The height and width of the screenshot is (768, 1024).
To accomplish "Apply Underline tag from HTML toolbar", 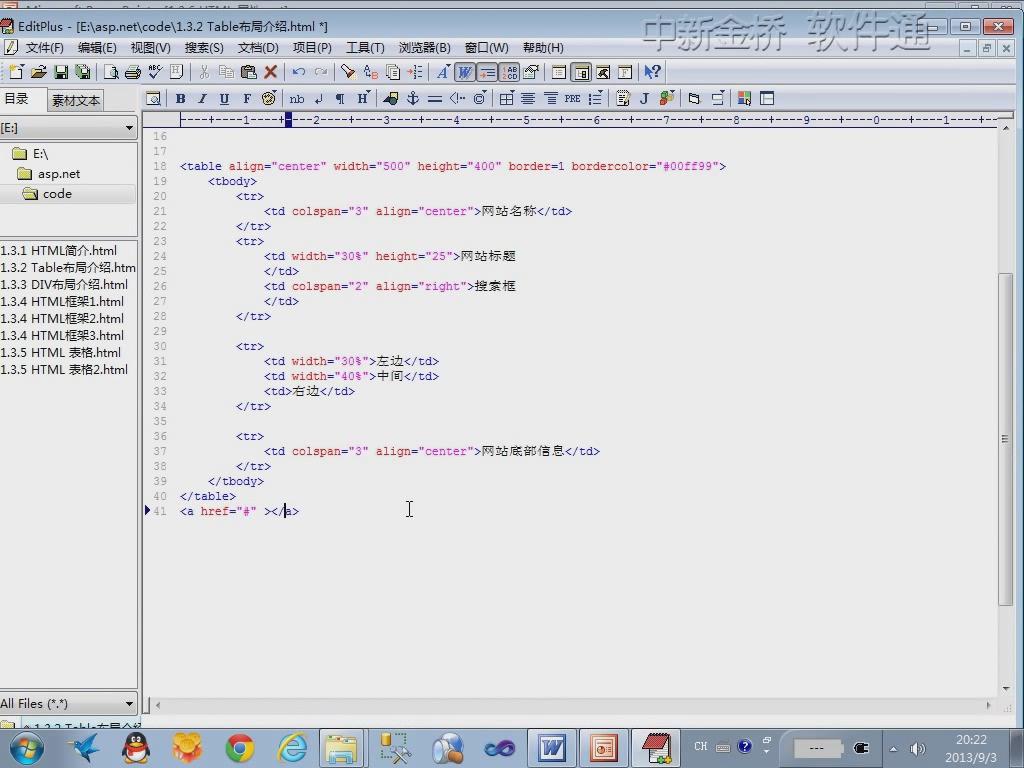I will [224, 99].
